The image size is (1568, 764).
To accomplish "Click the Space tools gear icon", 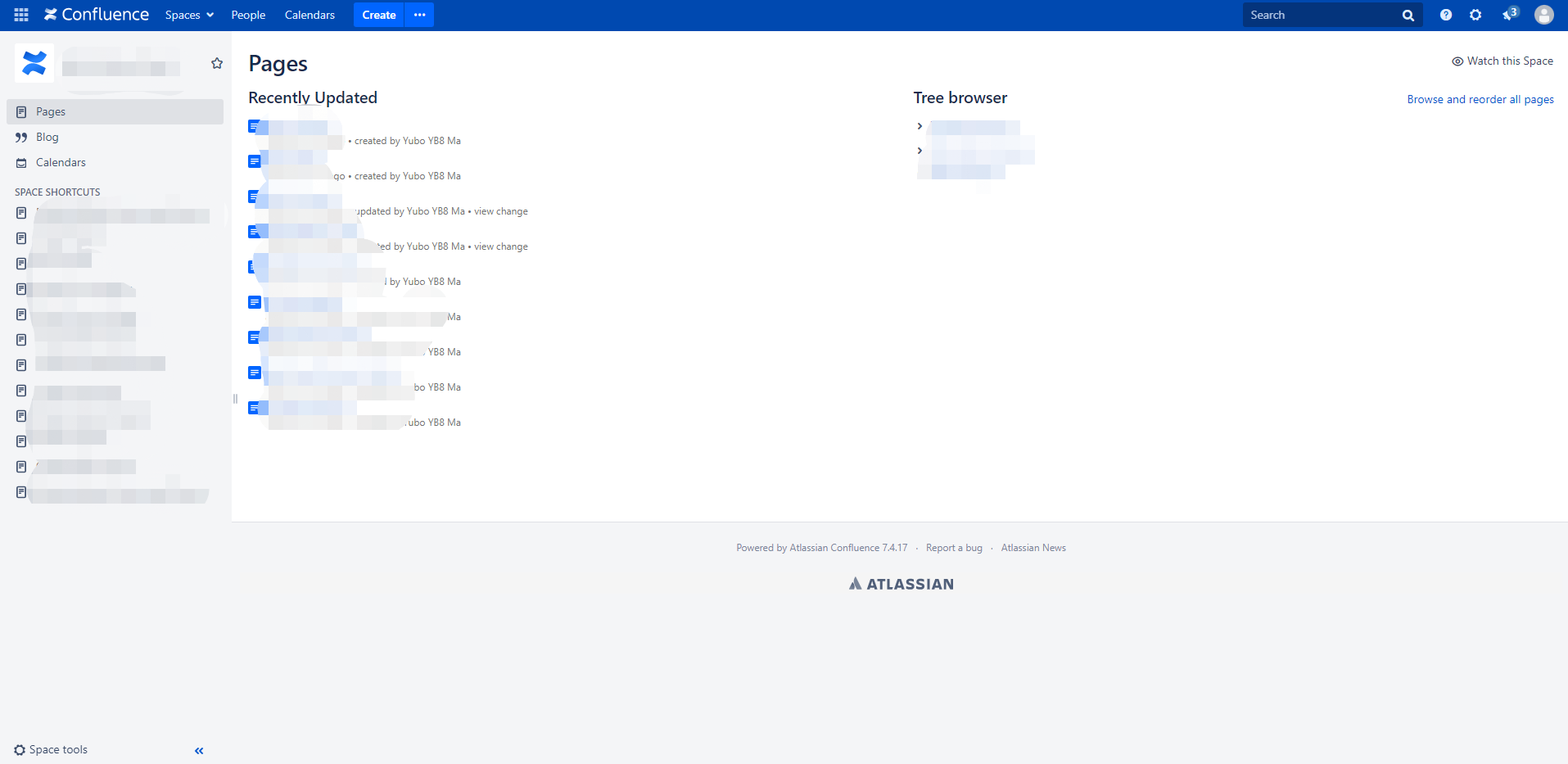I will click(x=20, y=750).
